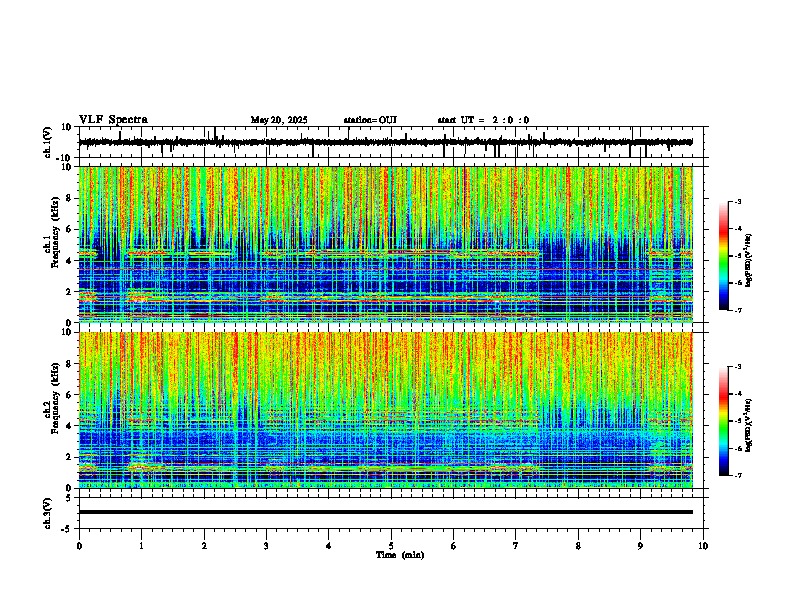Click the ch.2 "Frequency (kHz)" axis label

pyautogui.click(x=55, y=398)
